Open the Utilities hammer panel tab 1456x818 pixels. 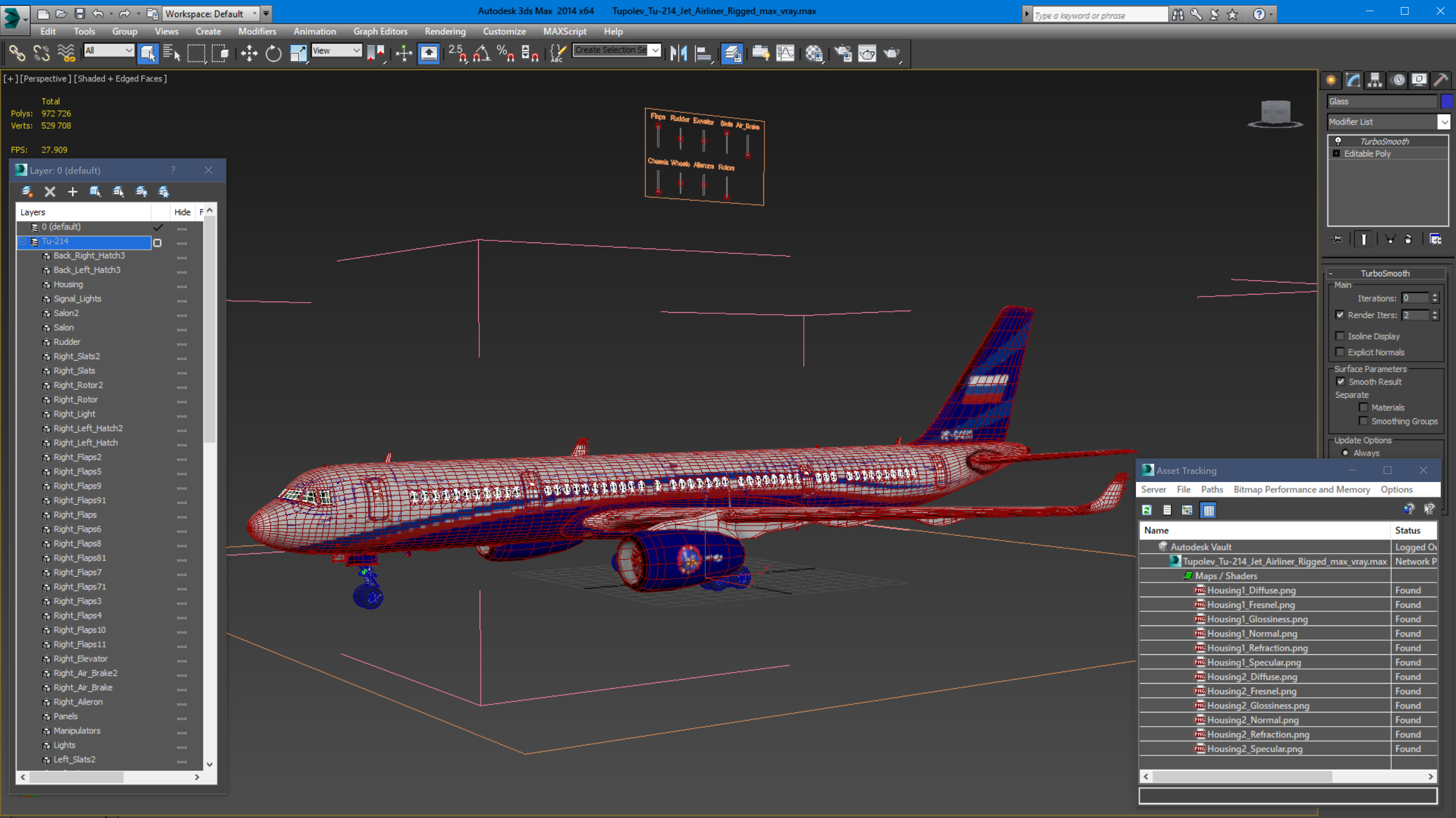pyautogui.click(x=1441, y=80)
